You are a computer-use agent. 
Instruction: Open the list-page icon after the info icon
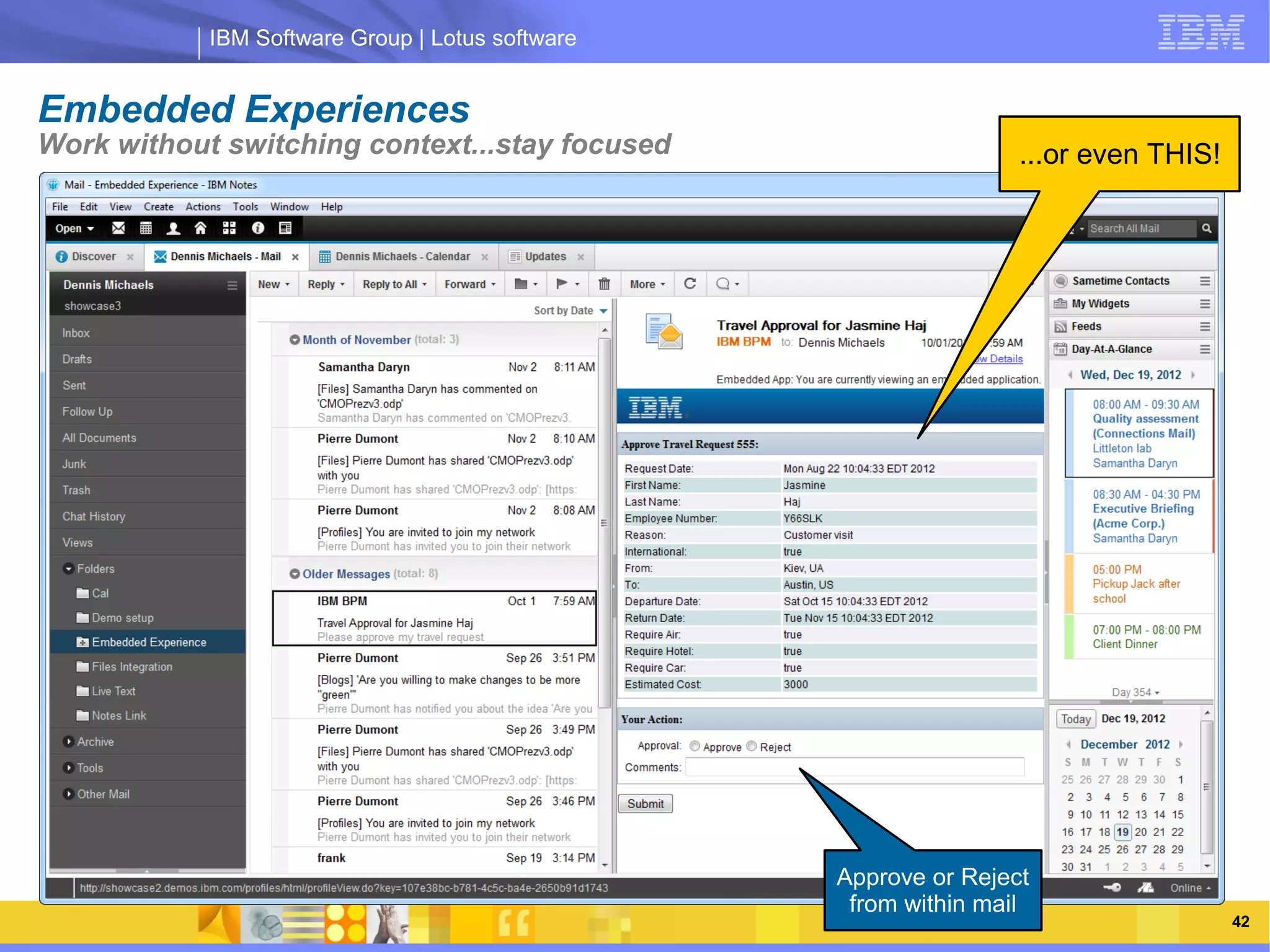[285, 228]
